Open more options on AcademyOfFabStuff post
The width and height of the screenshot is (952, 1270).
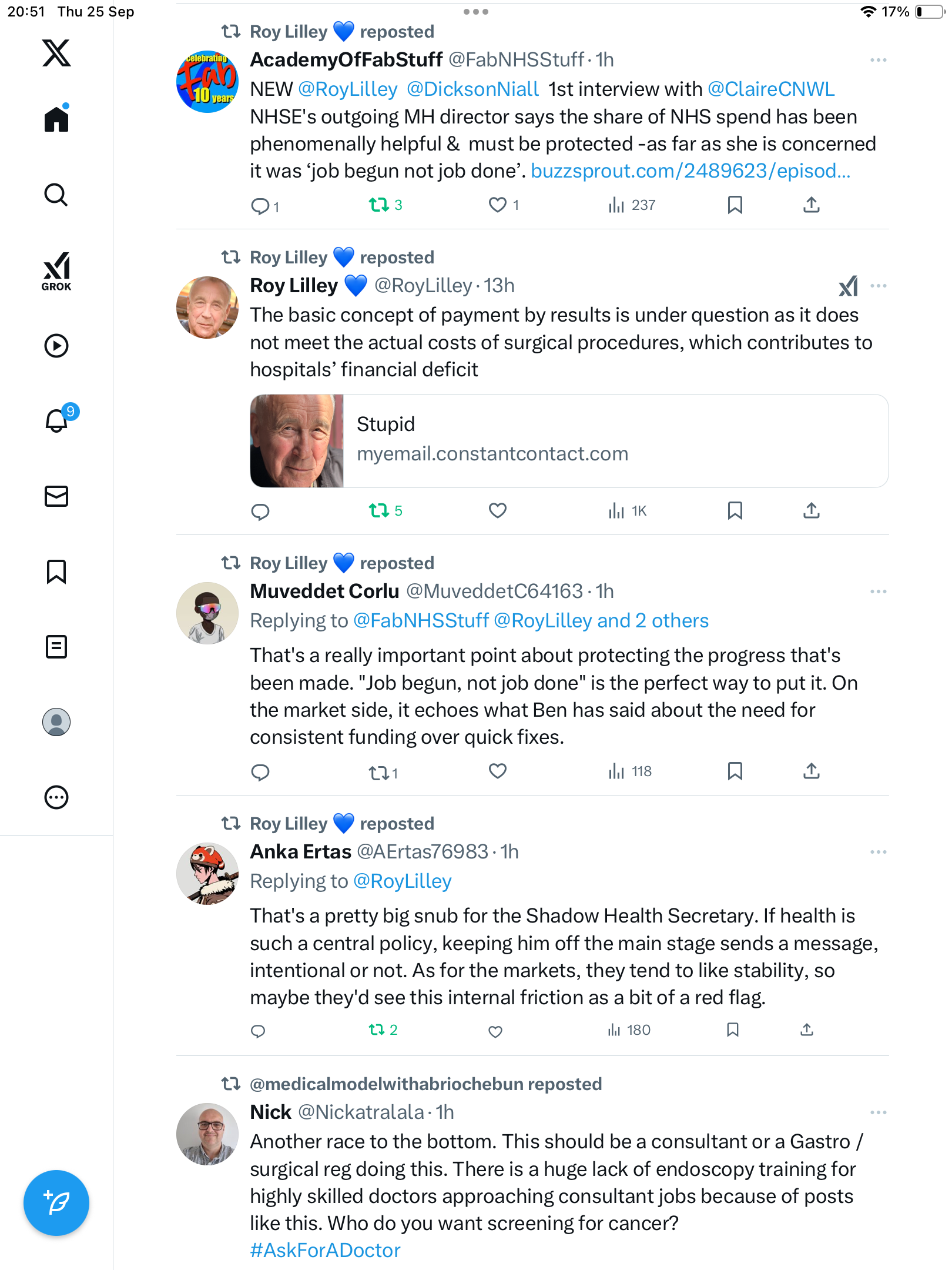pyautogui.click(x=878, y=60)
